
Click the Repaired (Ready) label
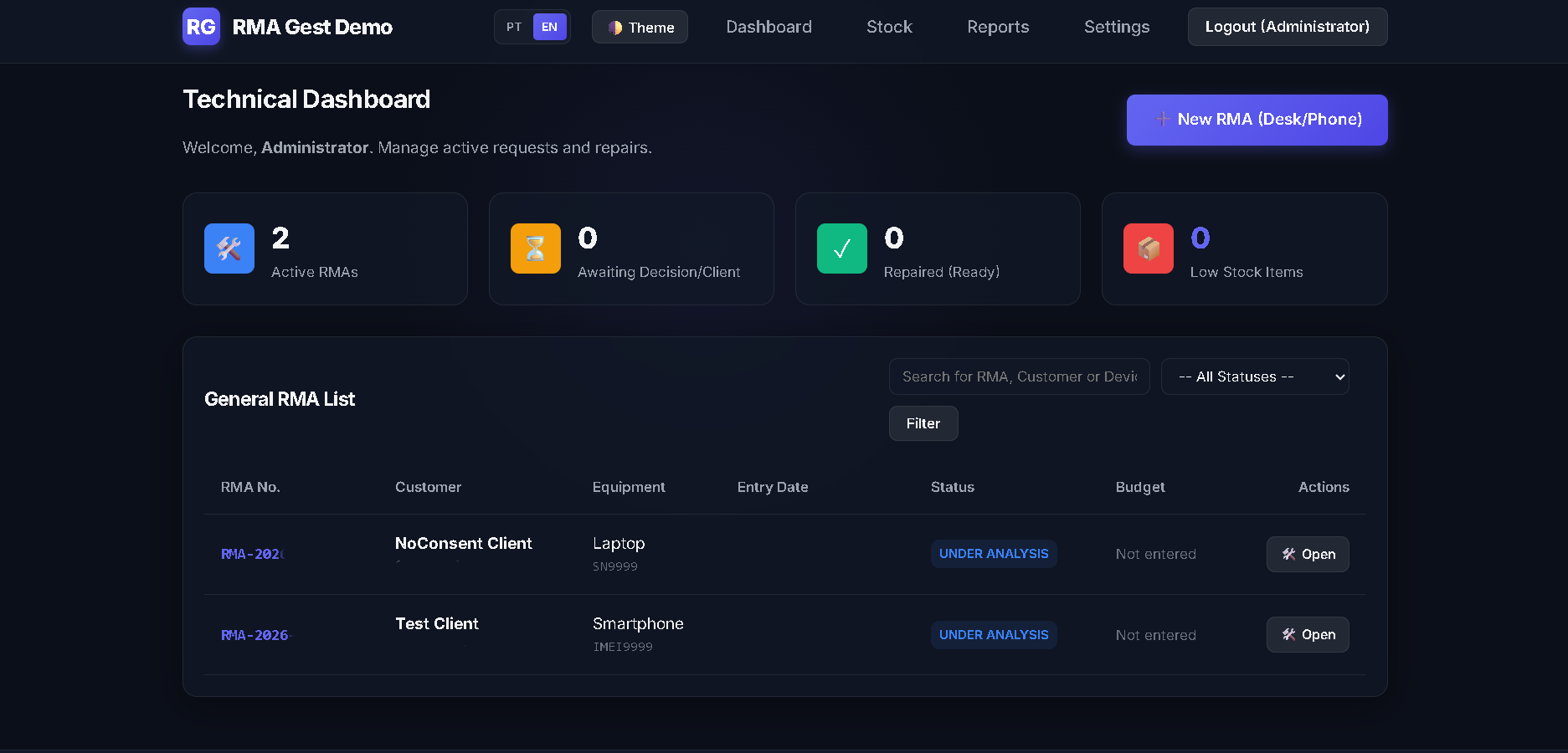pos(942,272)
